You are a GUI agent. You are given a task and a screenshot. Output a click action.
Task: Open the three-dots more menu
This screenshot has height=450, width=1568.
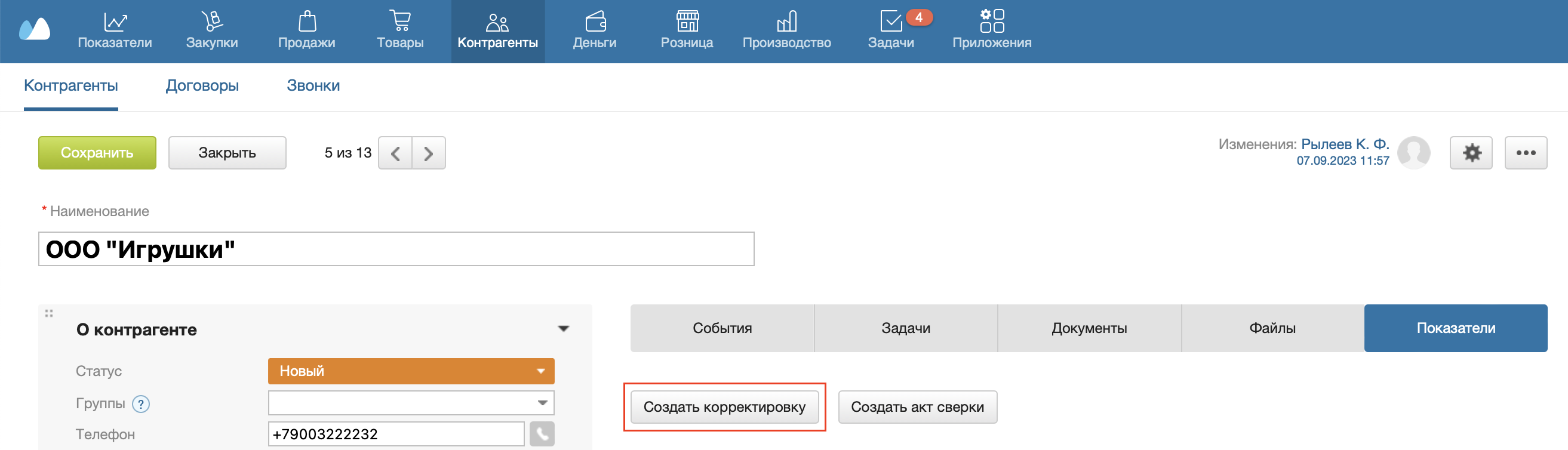(1526, 153)
